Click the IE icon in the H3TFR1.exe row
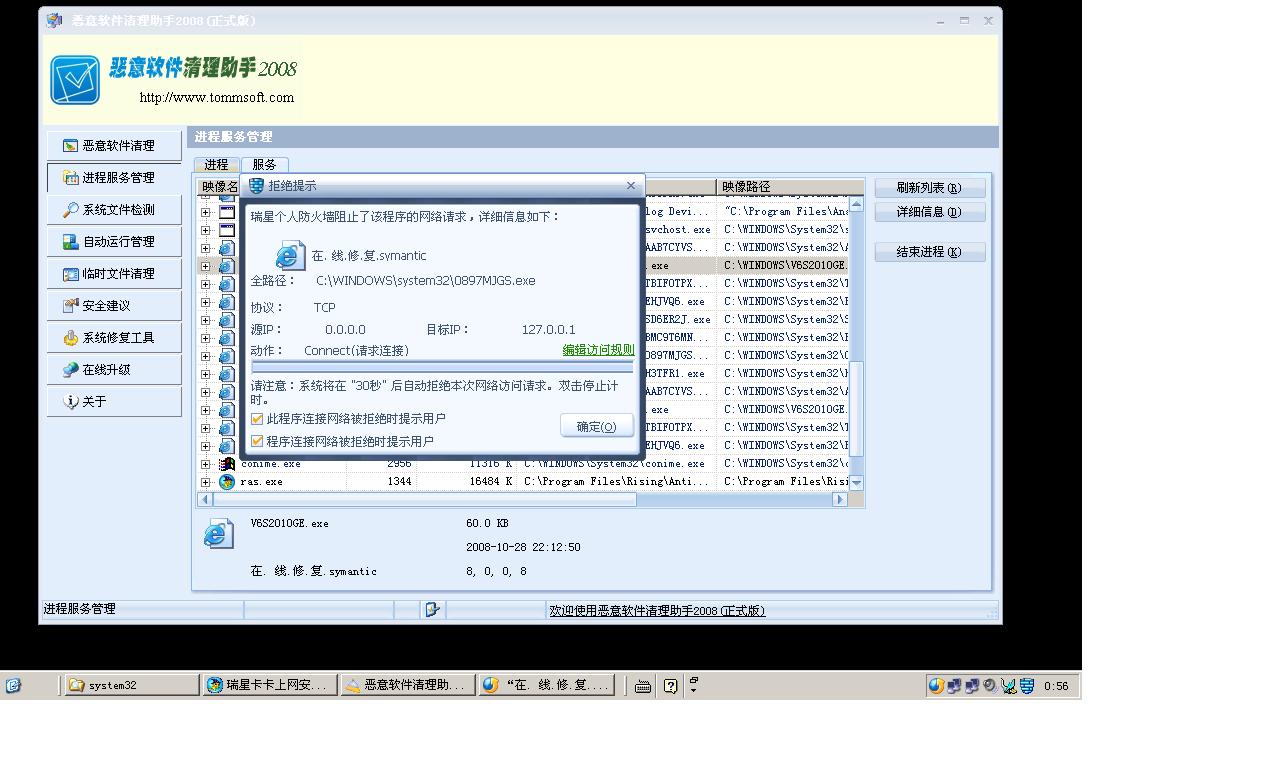This screenshot has width=1280, height=768. click(x=227, y=374)
